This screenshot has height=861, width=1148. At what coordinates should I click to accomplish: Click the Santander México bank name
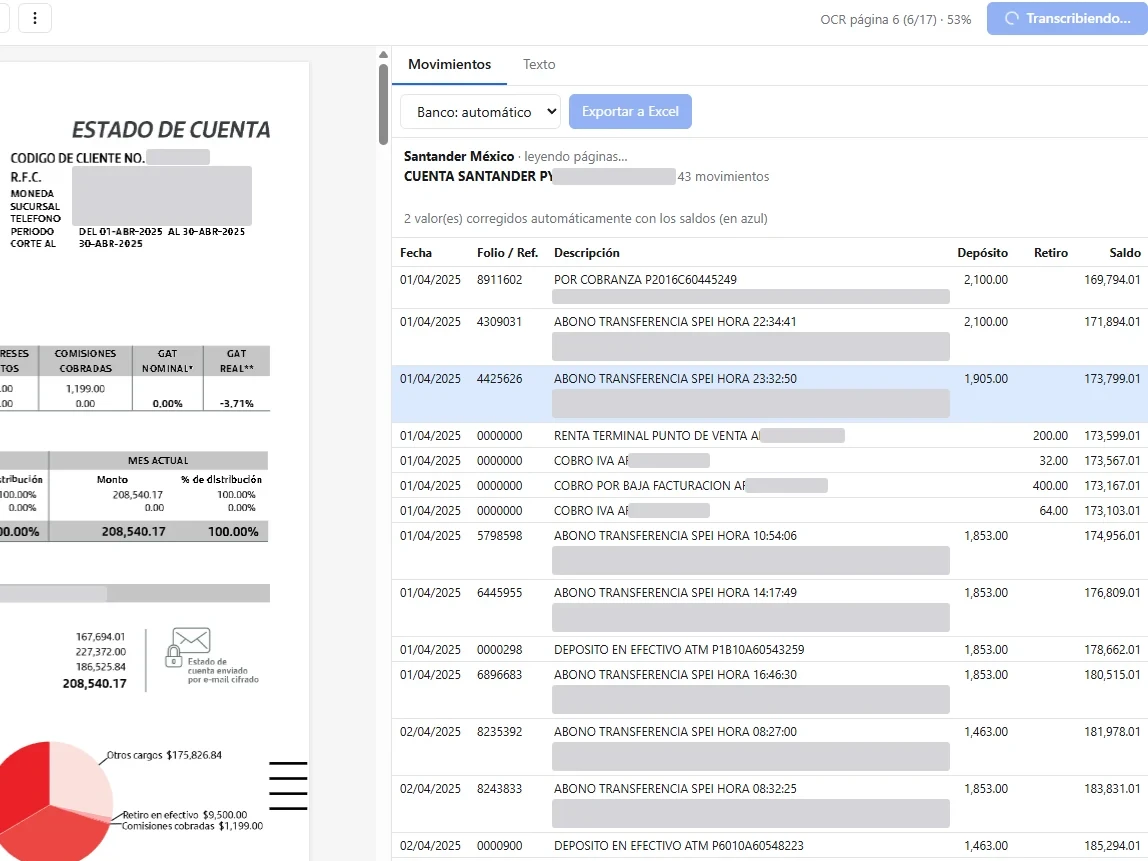[x=459, y=156]
